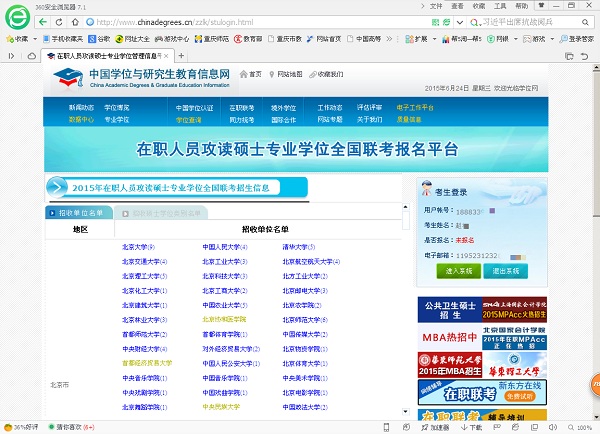Open a new tab with the plus button
This screenshot has width=600, height=434.
tap(181, 56)
